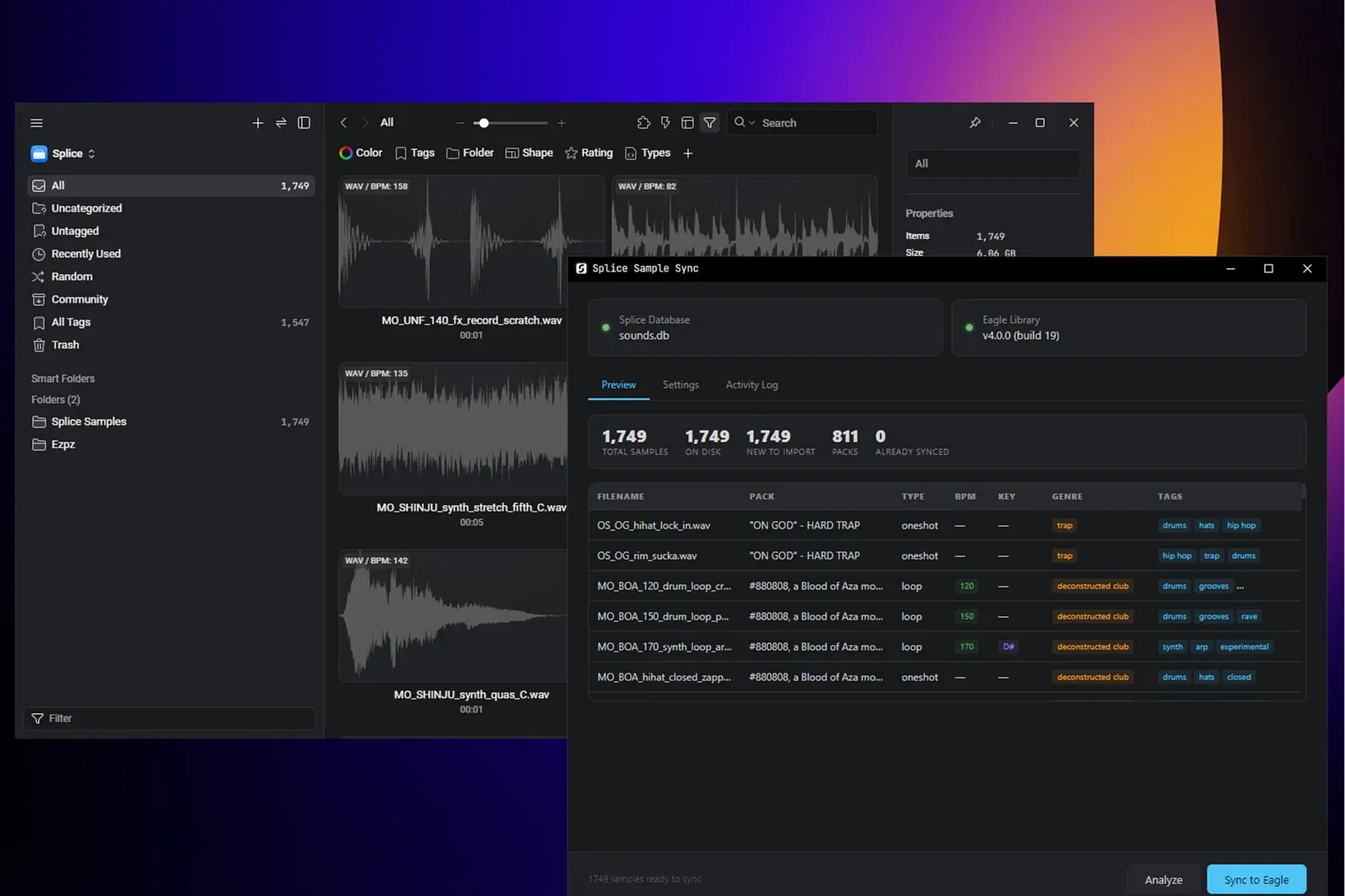This screenshot has width=1345, height=896.
Task: Select the OS_OG_rim_sucka.wav row
Action: coord(945,555)
